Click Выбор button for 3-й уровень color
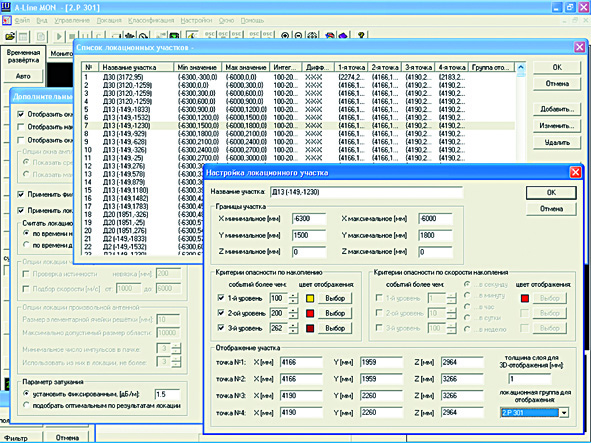591x443 pixels. [335, 328]
